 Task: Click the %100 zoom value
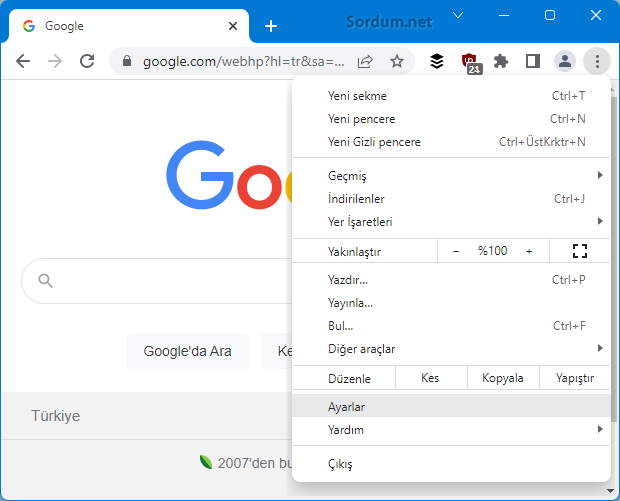[492, 251]
